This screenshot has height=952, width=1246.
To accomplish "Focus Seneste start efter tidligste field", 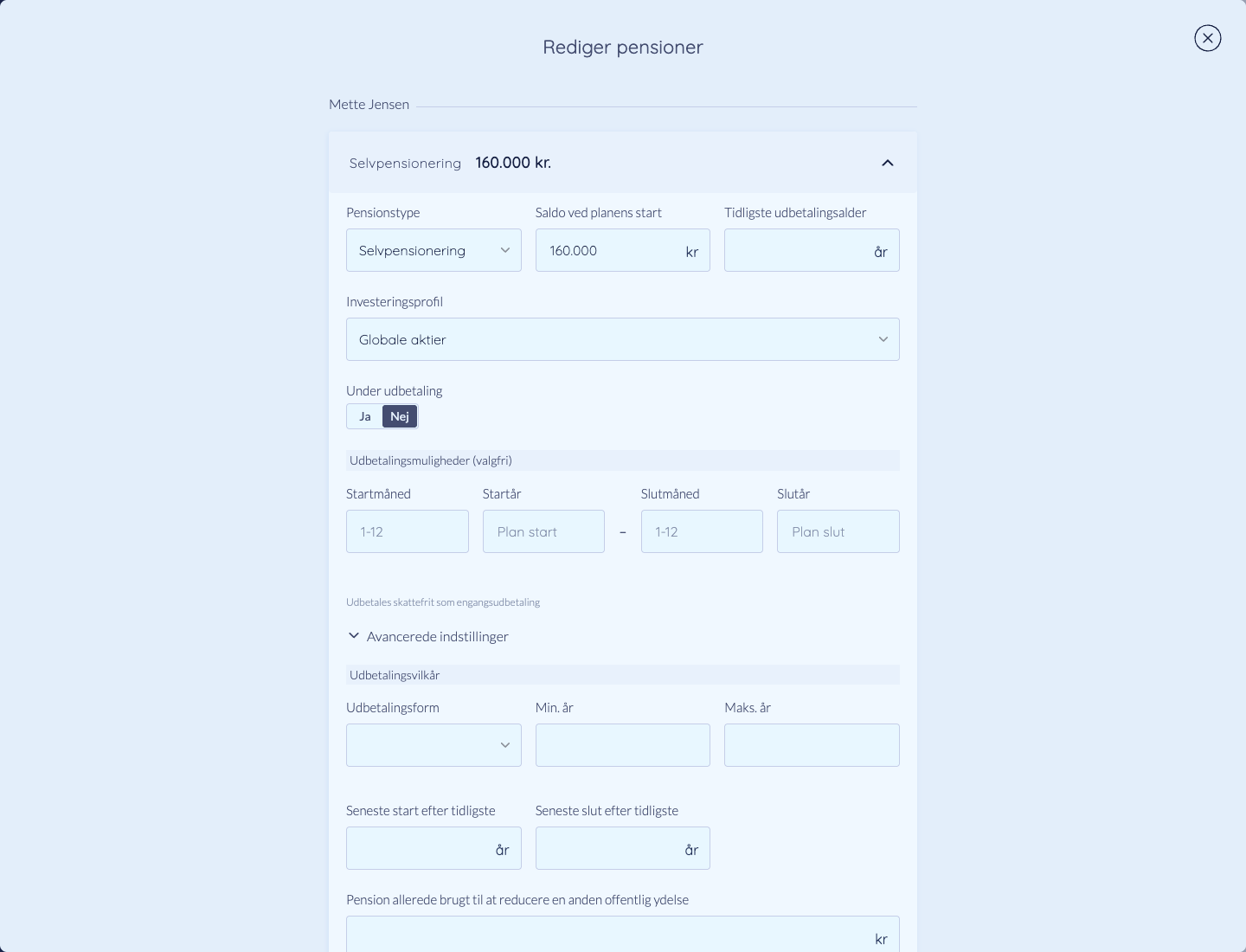I will click(x=434, y=848).
